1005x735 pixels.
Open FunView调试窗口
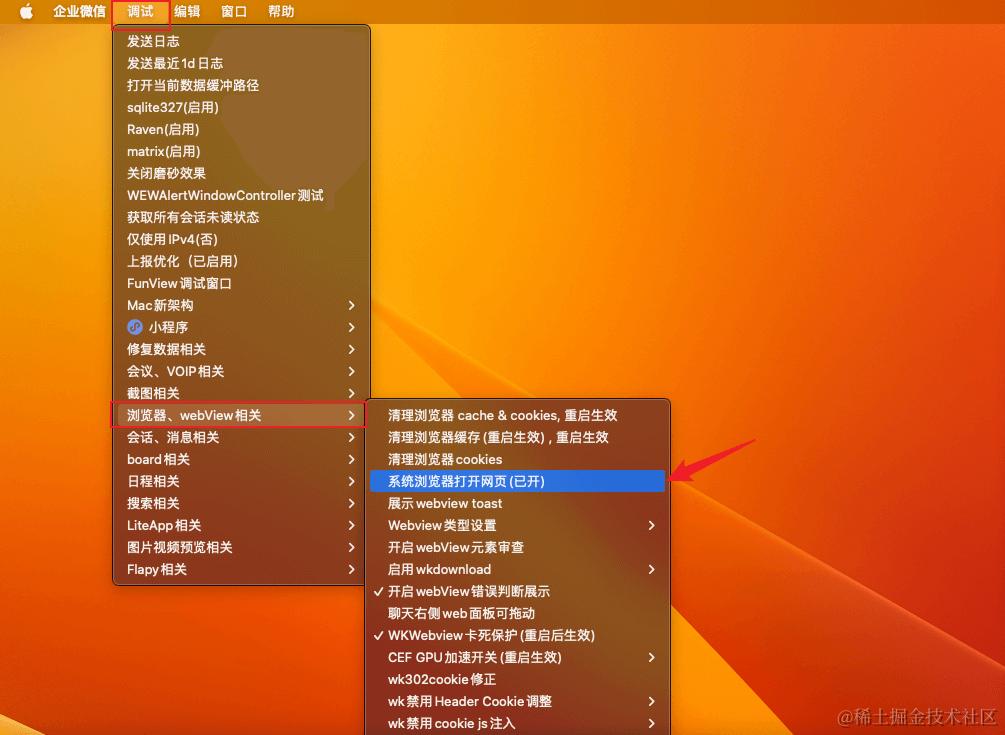tap(241, 283)
